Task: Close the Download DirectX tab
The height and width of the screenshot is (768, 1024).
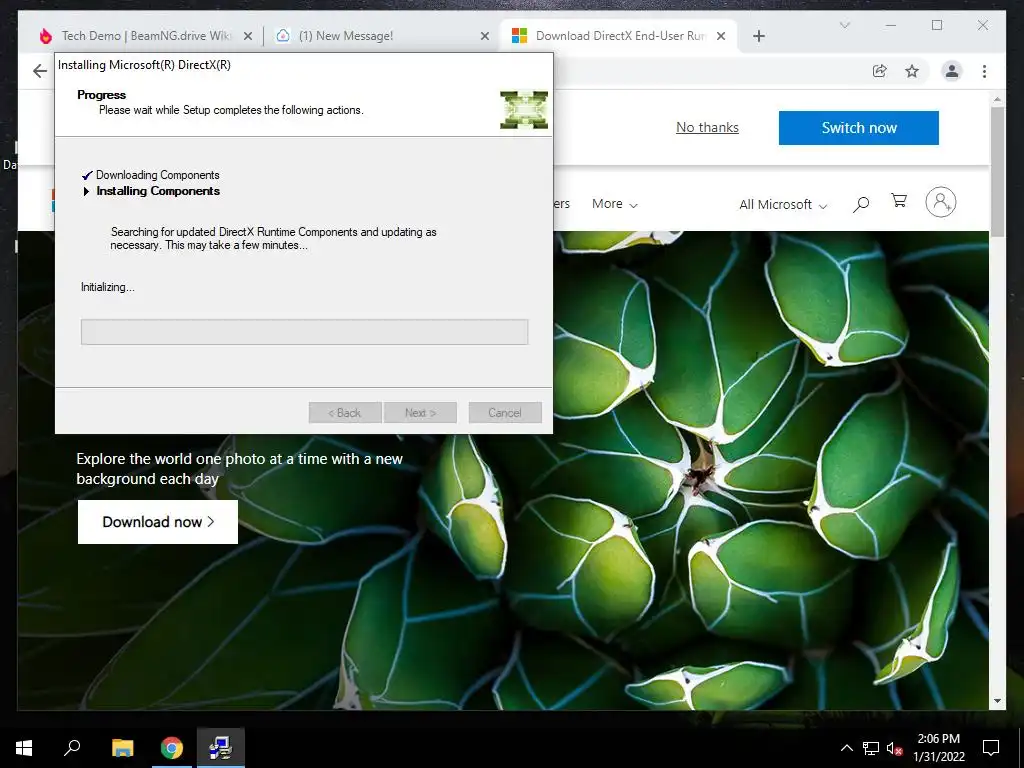Action: pos(721,36)
